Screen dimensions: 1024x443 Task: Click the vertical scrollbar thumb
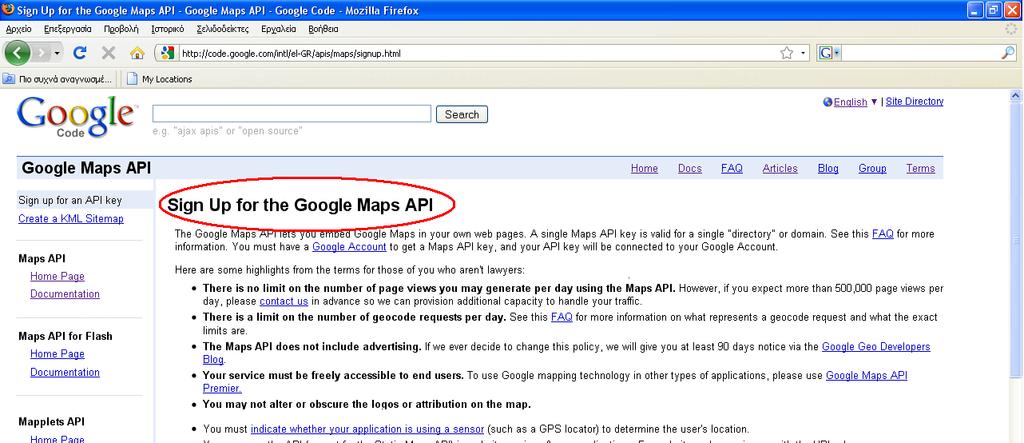[x=1016, y=240]
